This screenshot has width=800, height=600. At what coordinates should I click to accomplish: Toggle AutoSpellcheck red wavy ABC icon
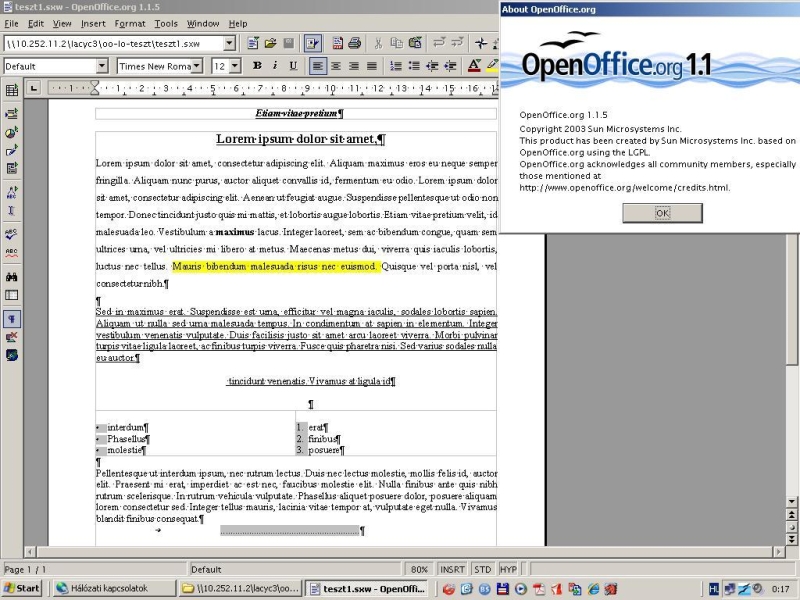point(12,252)
